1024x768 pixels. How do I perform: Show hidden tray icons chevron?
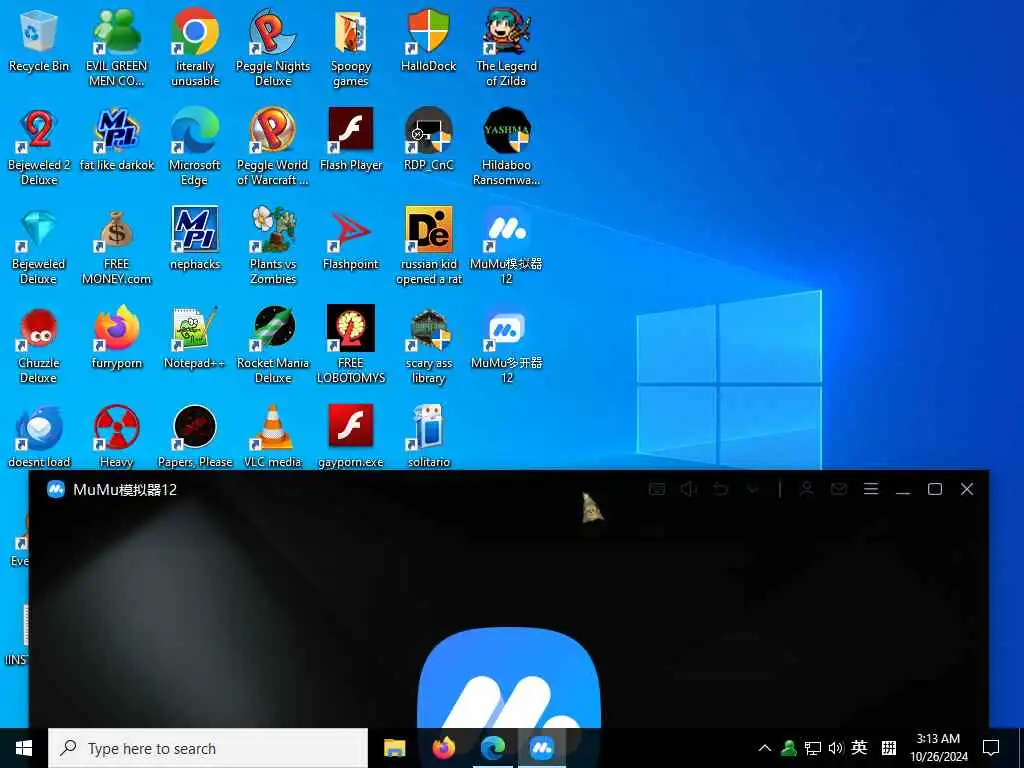764,748
